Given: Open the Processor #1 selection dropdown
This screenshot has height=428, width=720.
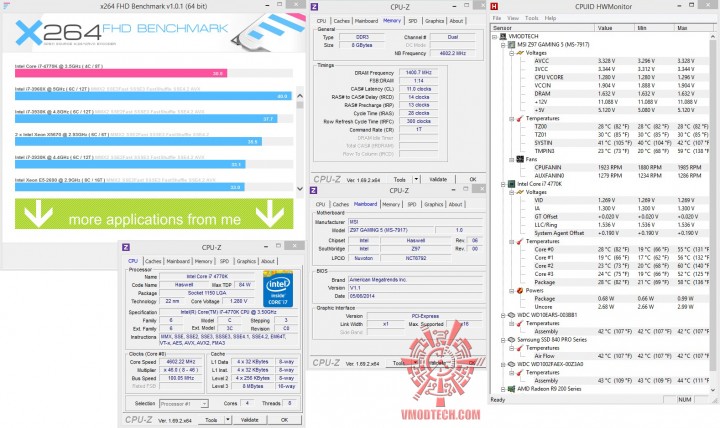Looking at the screenshot, I should pos(204,404).
